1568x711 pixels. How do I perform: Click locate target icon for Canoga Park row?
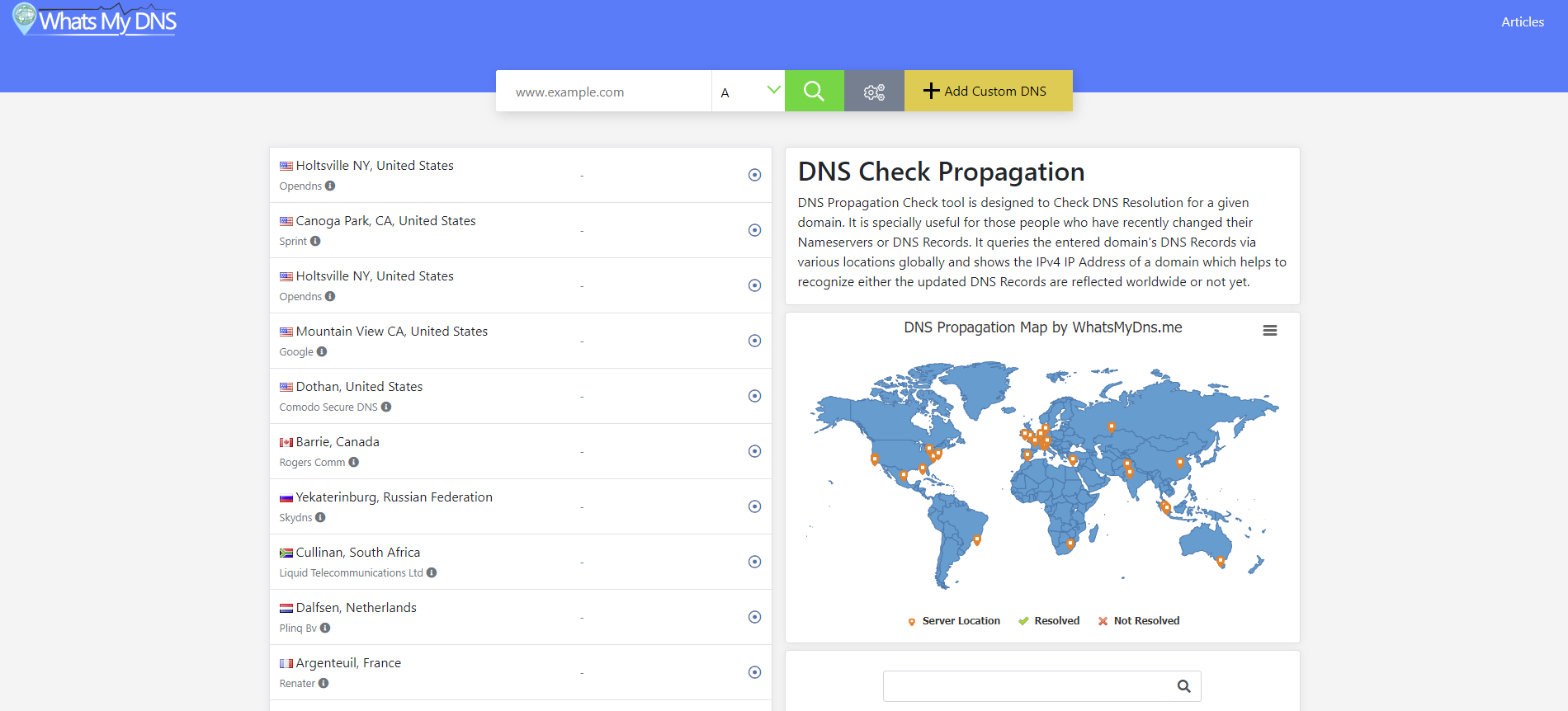[x=754, y=230]
